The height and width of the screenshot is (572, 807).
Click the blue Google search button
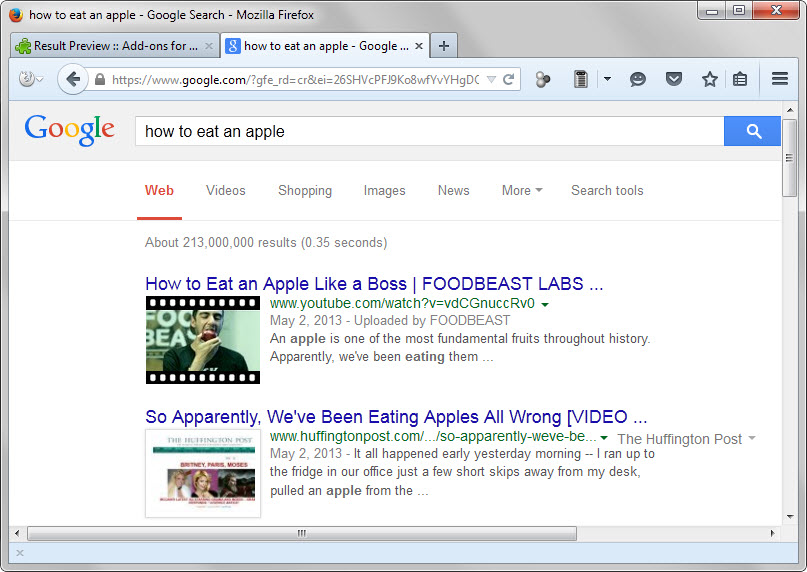pos(752,131)
